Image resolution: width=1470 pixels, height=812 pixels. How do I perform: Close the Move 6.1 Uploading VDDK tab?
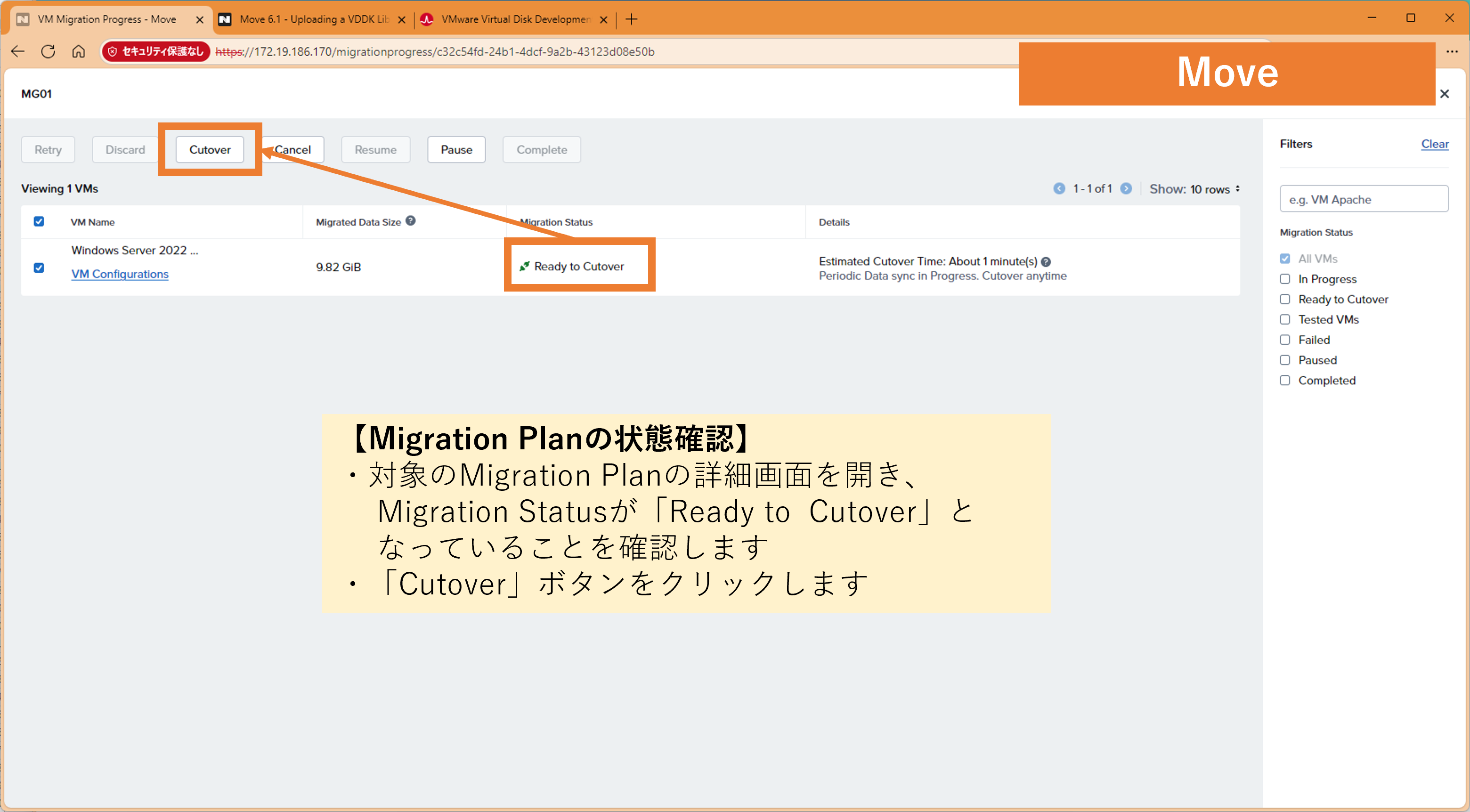point(402,19)
